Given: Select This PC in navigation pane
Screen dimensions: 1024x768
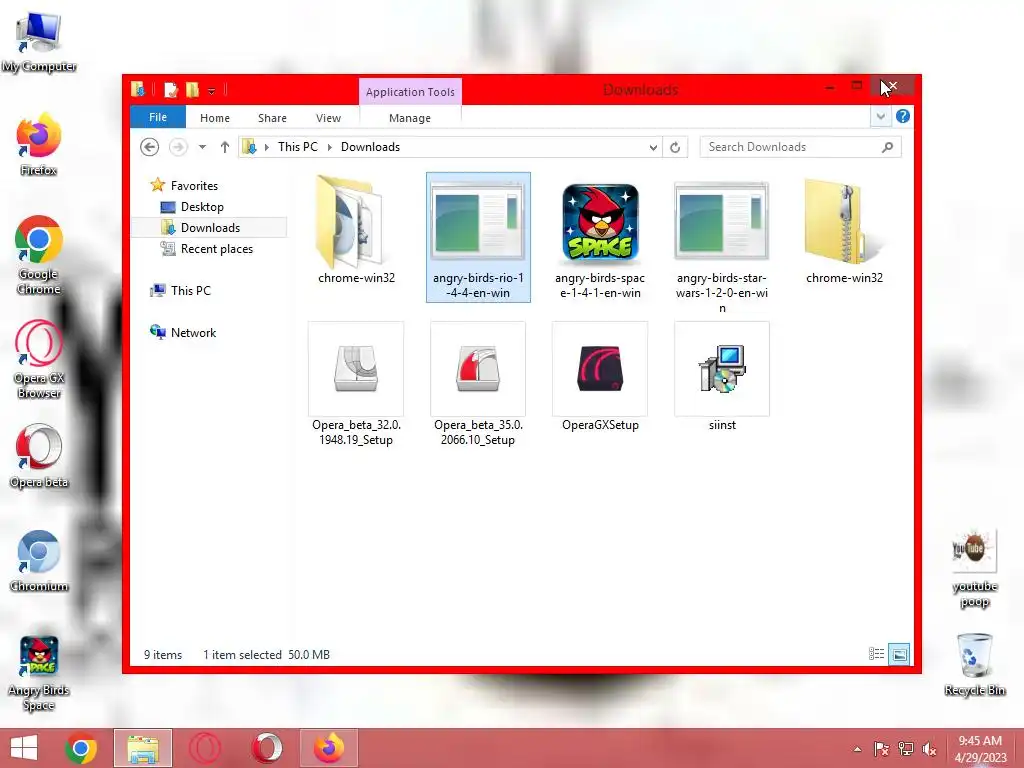Looking at the screenshot, I should tap(191, 291).
